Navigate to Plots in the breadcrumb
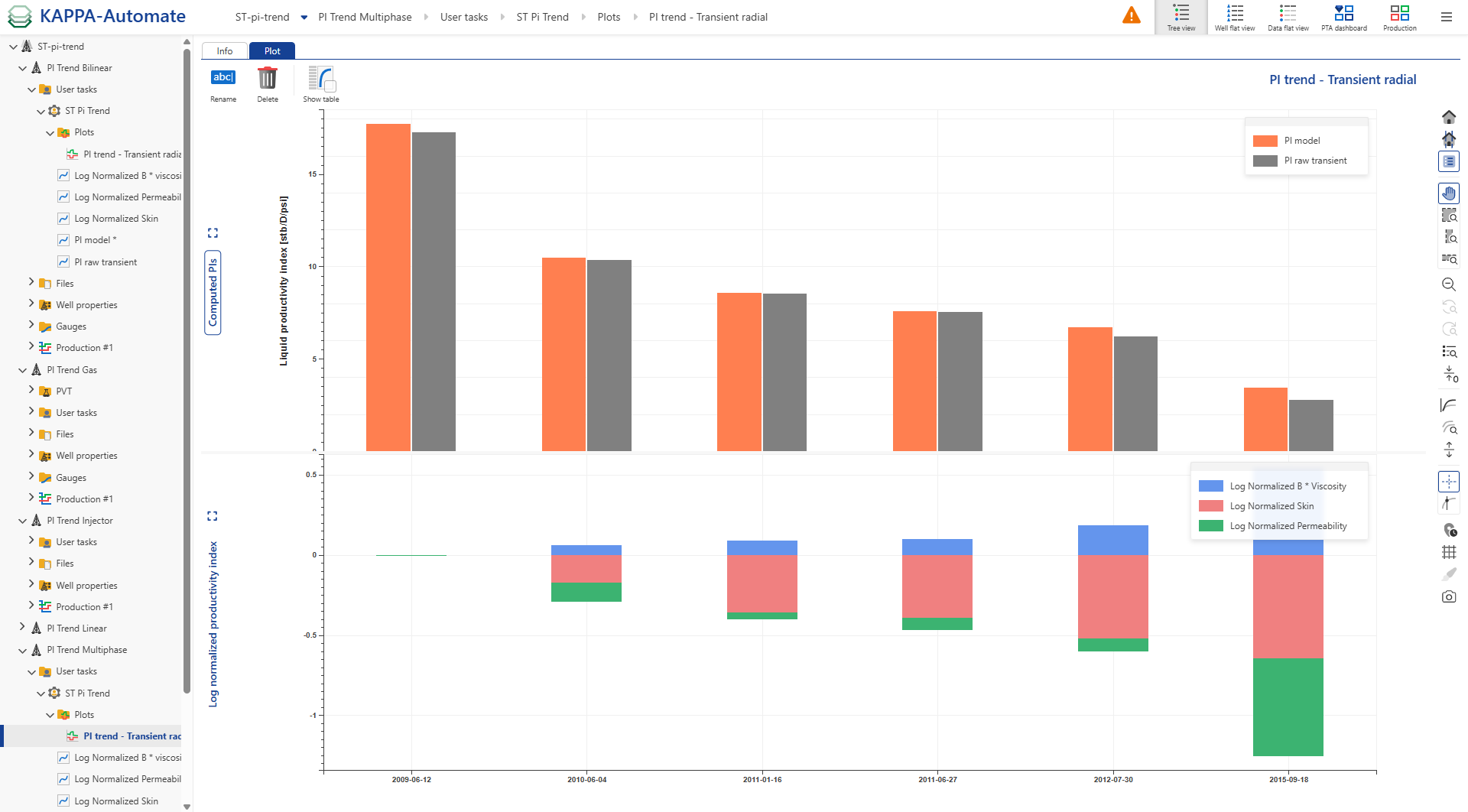Viewport: 1468px width, 812px height. coord(609,17)
